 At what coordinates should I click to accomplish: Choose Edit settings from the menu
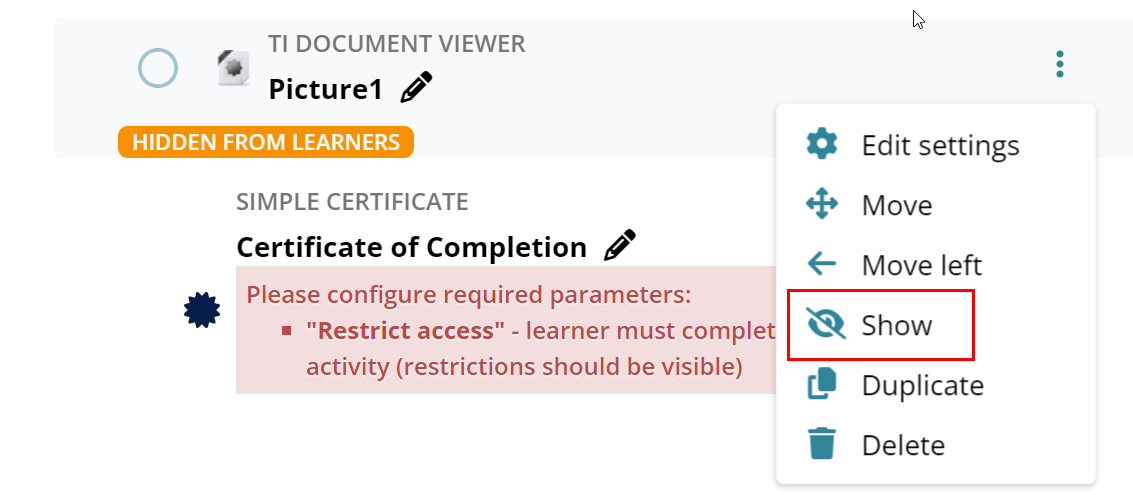pyautogui.click(x=940, y=146)
